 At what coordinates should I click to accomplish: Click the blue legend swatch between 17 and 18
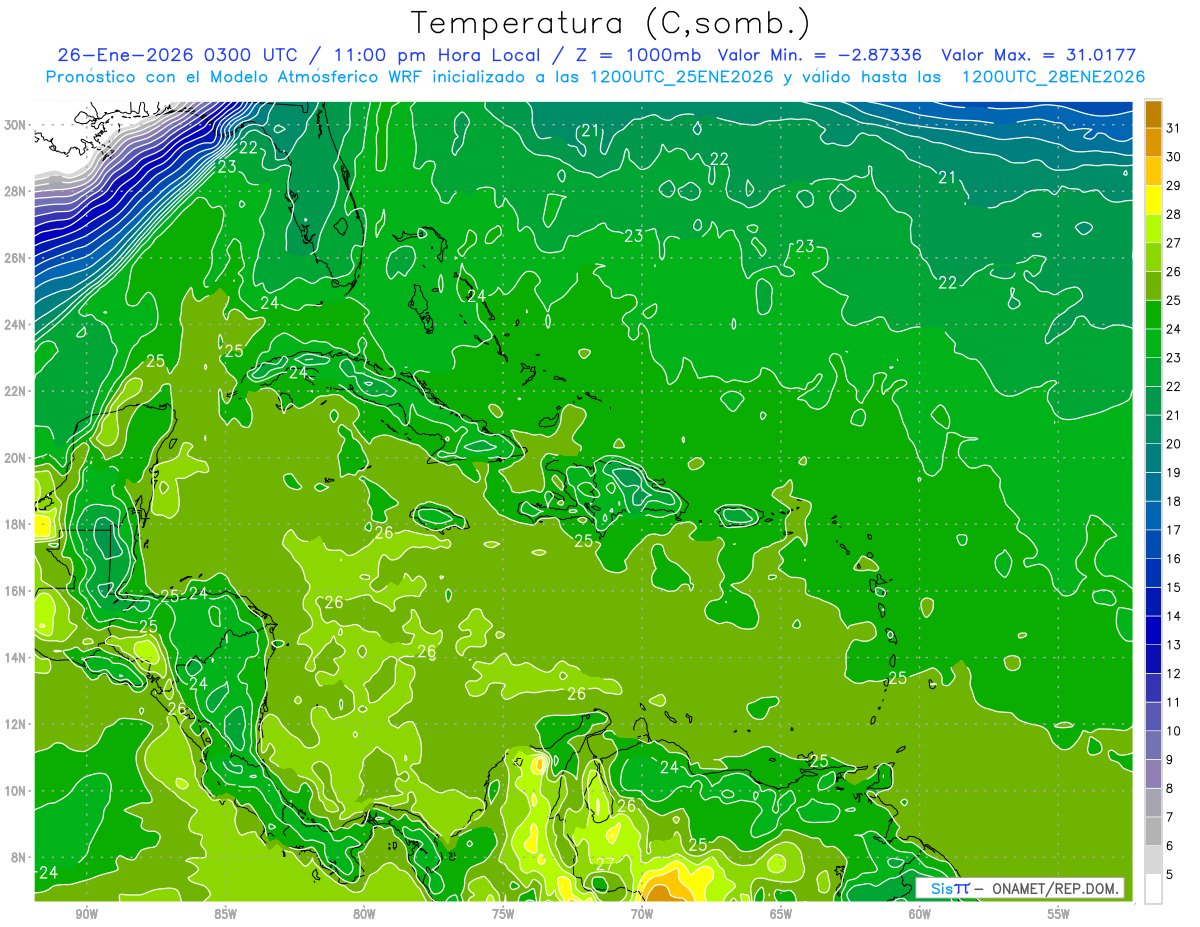[1153, 516]
